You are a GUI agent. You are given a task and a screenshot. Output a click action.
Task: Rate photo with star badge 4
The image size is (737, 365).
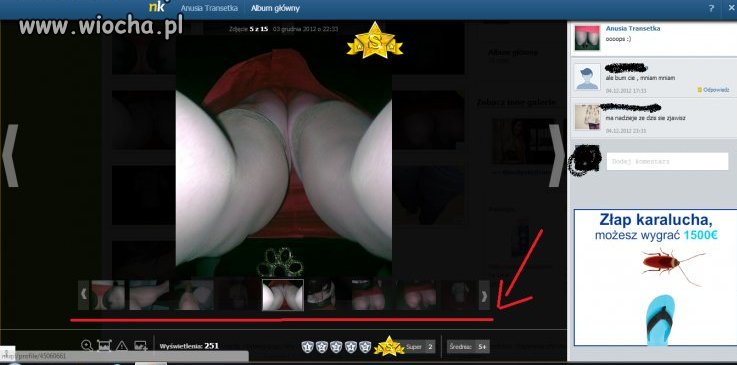(x=351, y=347)
